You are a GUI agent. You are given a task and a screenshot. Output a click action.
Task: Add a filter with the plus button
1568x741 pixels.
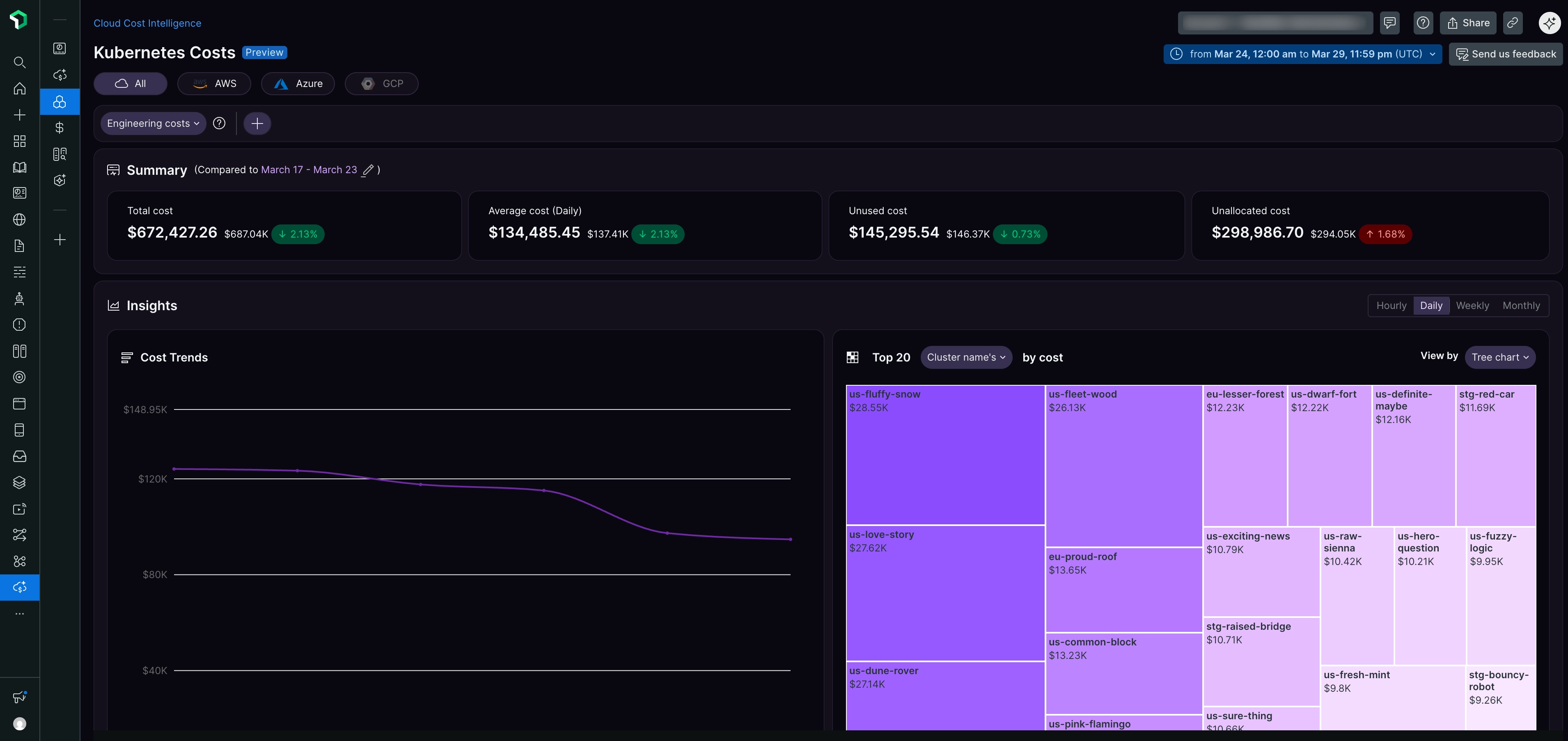pos(257,123)
